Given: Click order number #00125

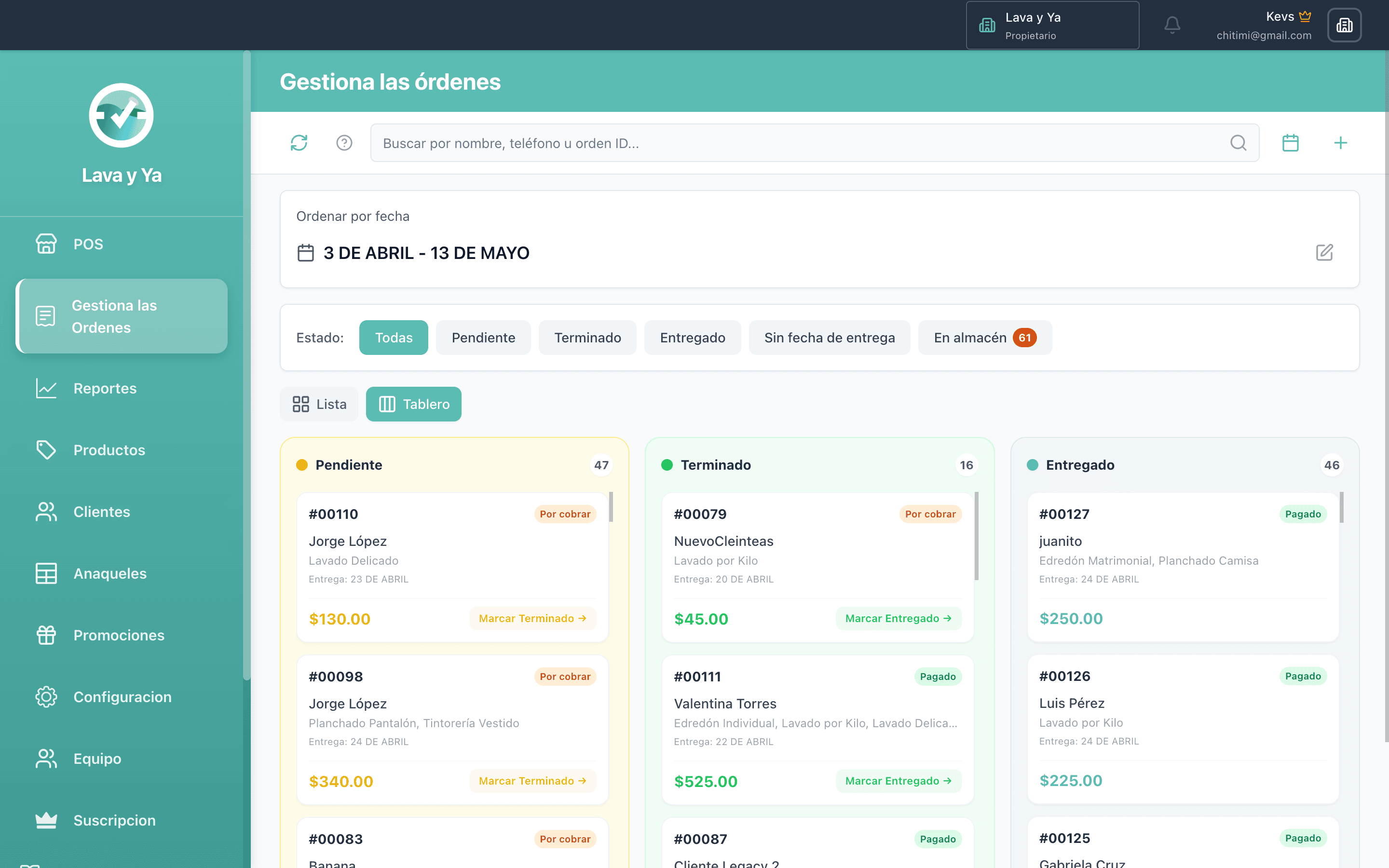Looking at the screenshot, I should point(1065,838).
